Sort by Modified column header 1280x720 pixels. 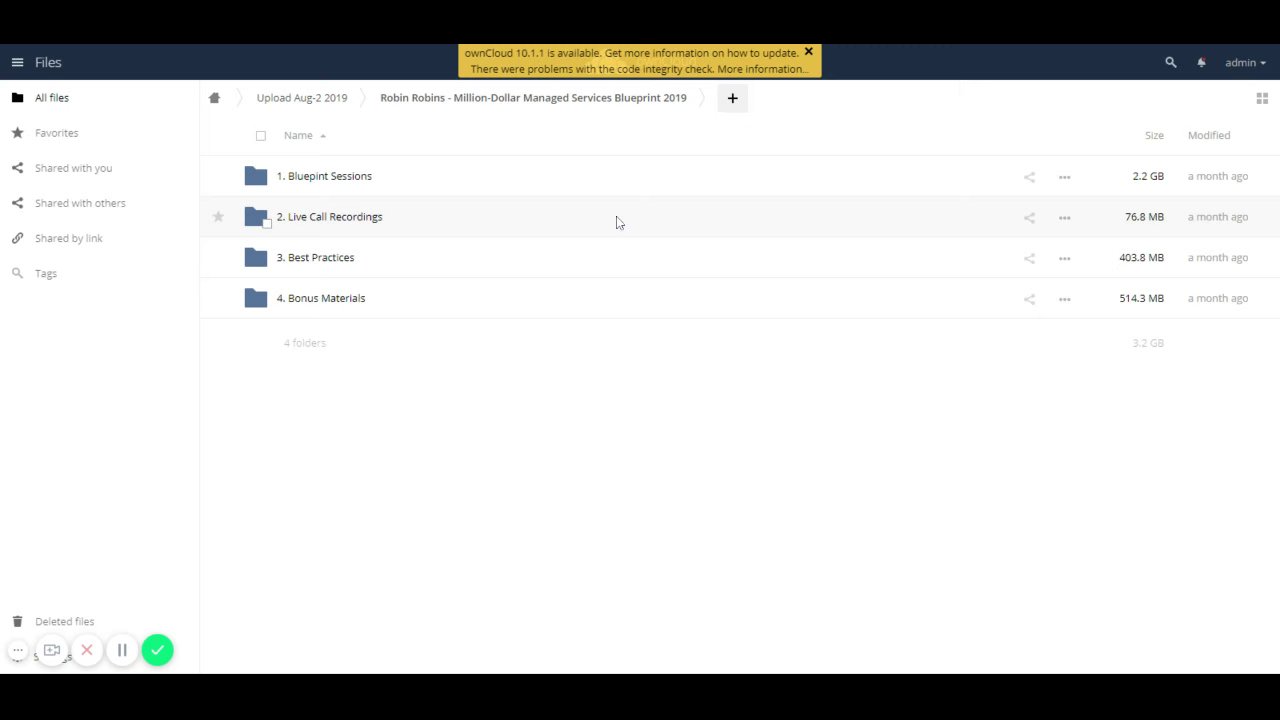pyautogui.click(x=1209, y=135)
